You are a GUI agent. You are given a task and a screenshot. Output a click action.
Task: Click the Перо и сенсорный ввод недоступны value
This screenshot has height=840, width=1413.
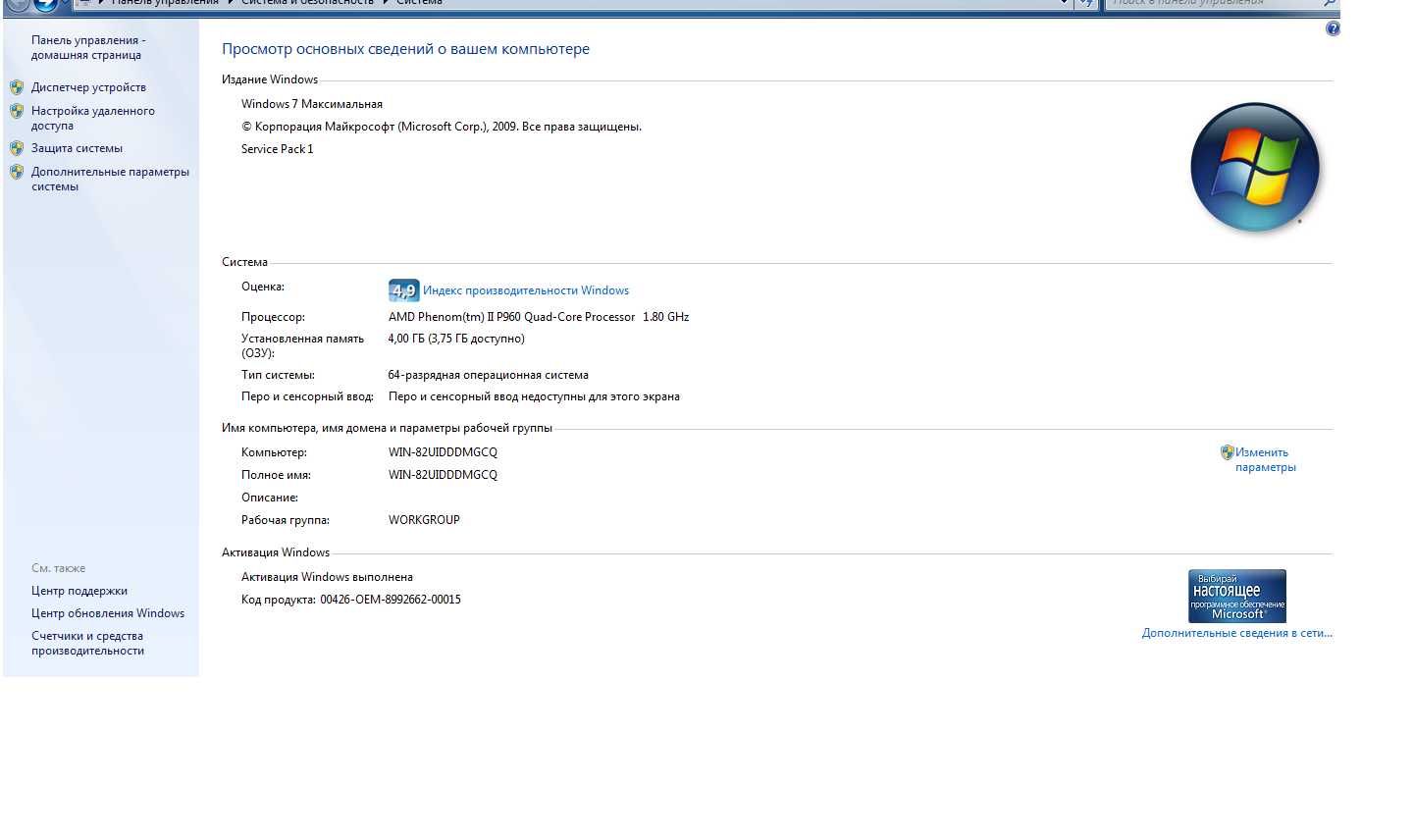[x=534, y=396]
